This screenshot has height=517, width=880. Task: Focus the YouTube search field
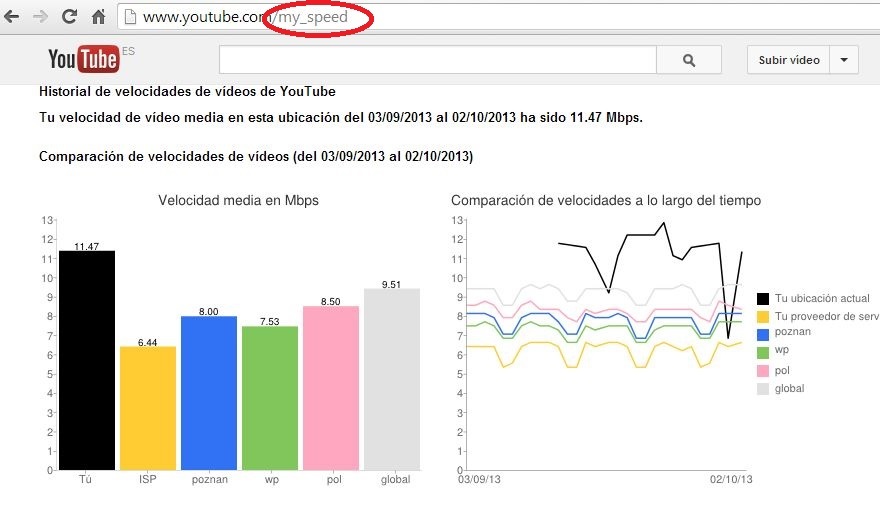click(x=438, y=60)
